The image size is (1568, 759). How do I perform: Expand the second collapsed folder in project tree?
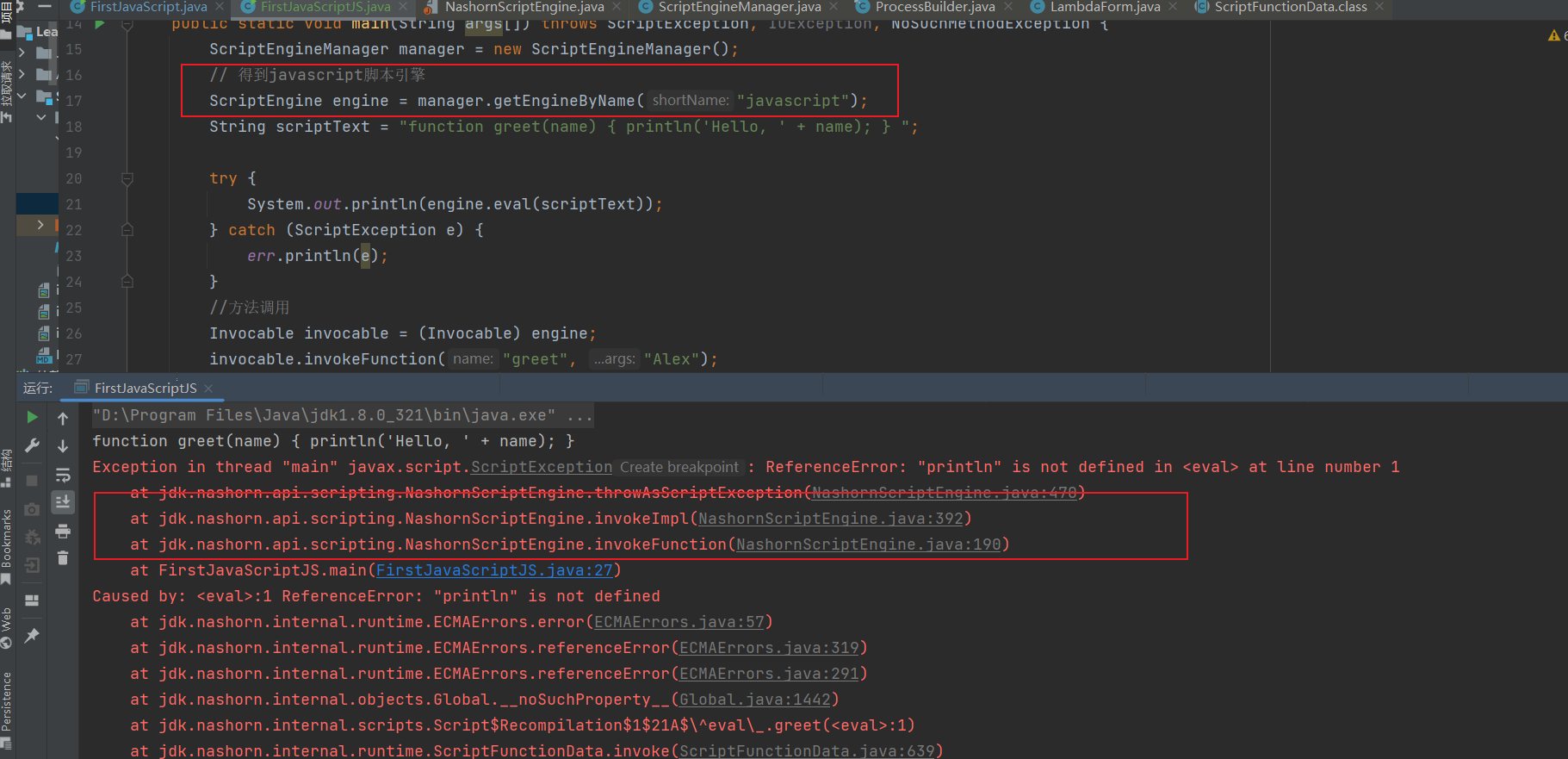pos(22,74)
